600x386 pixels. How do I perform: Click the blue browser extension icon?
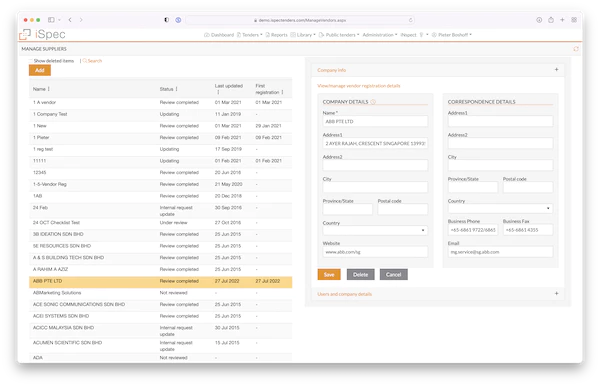pyautogui.click(x=178, y=20)
